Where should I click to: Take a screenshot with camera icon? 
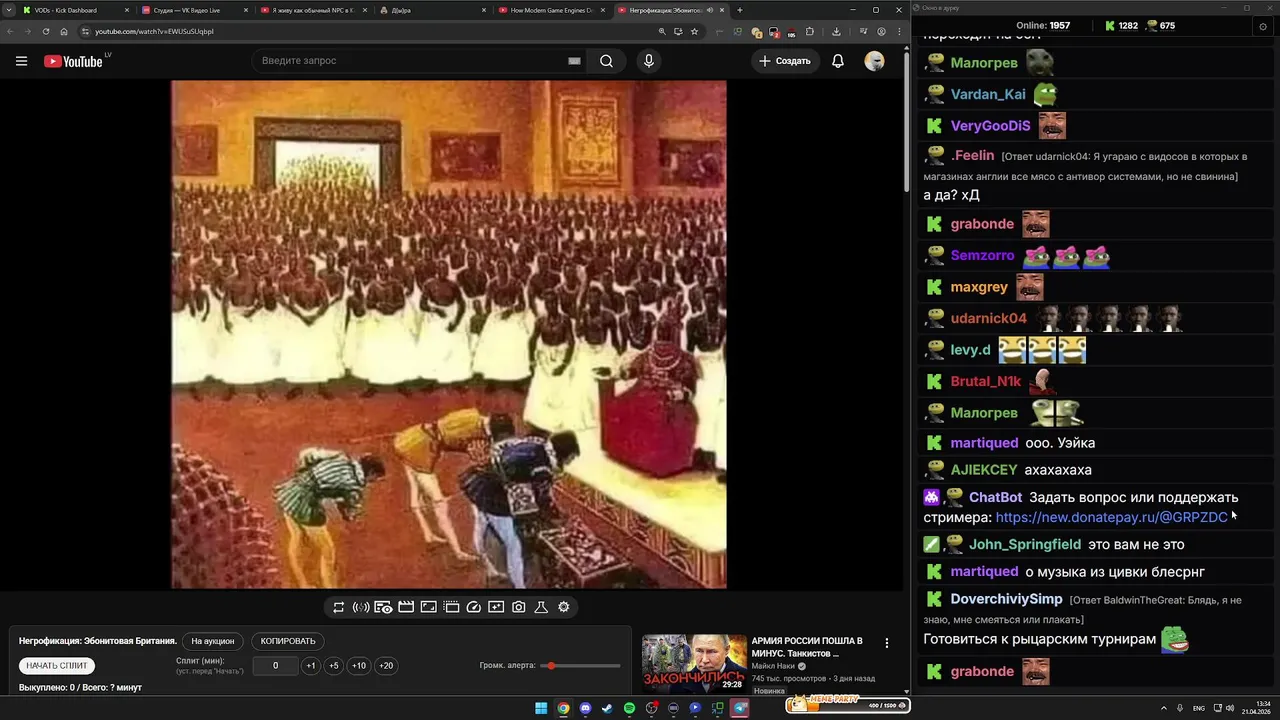click(x=519, y=607)
